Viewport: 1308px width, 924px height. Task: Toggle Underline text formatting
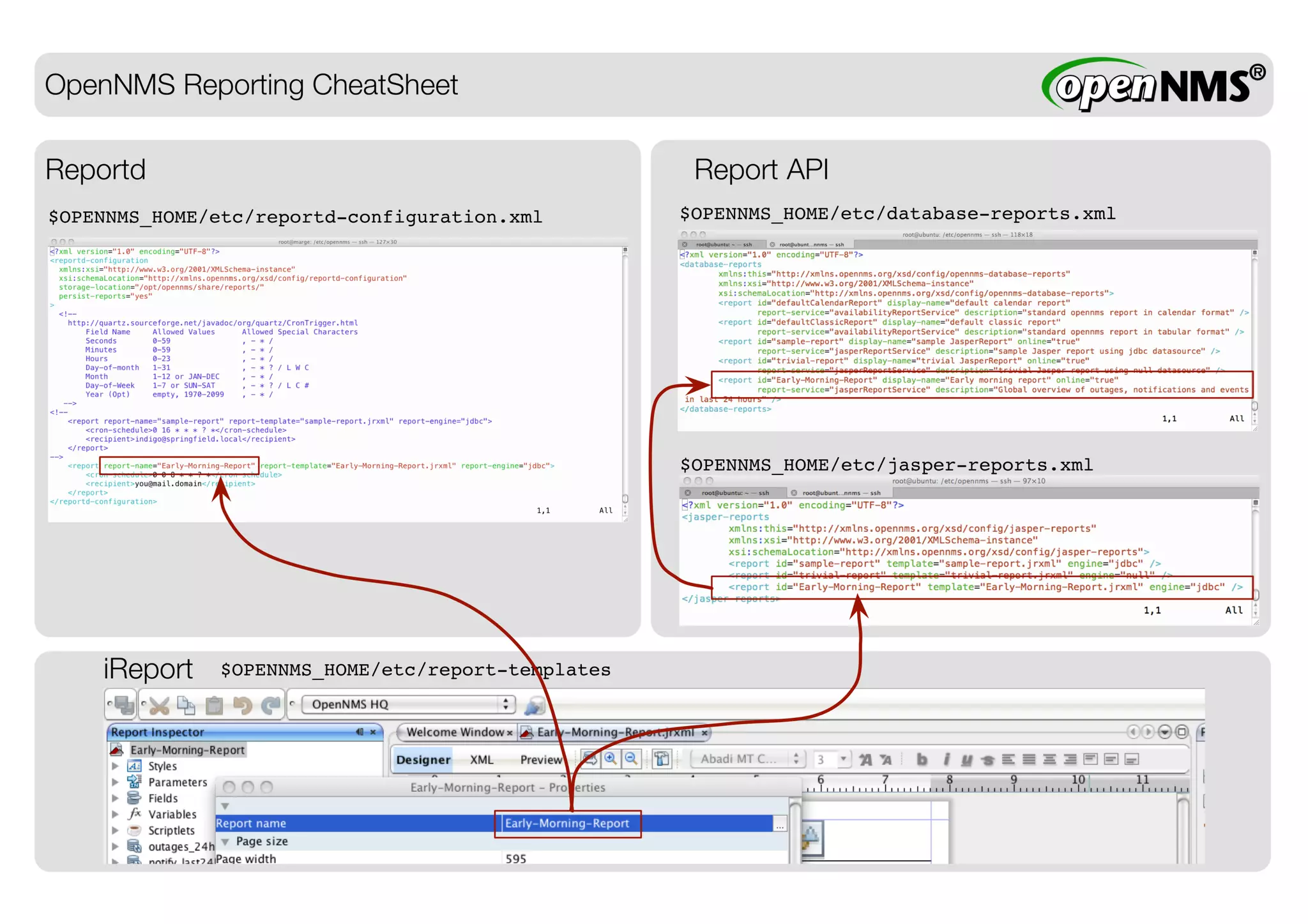966,760
